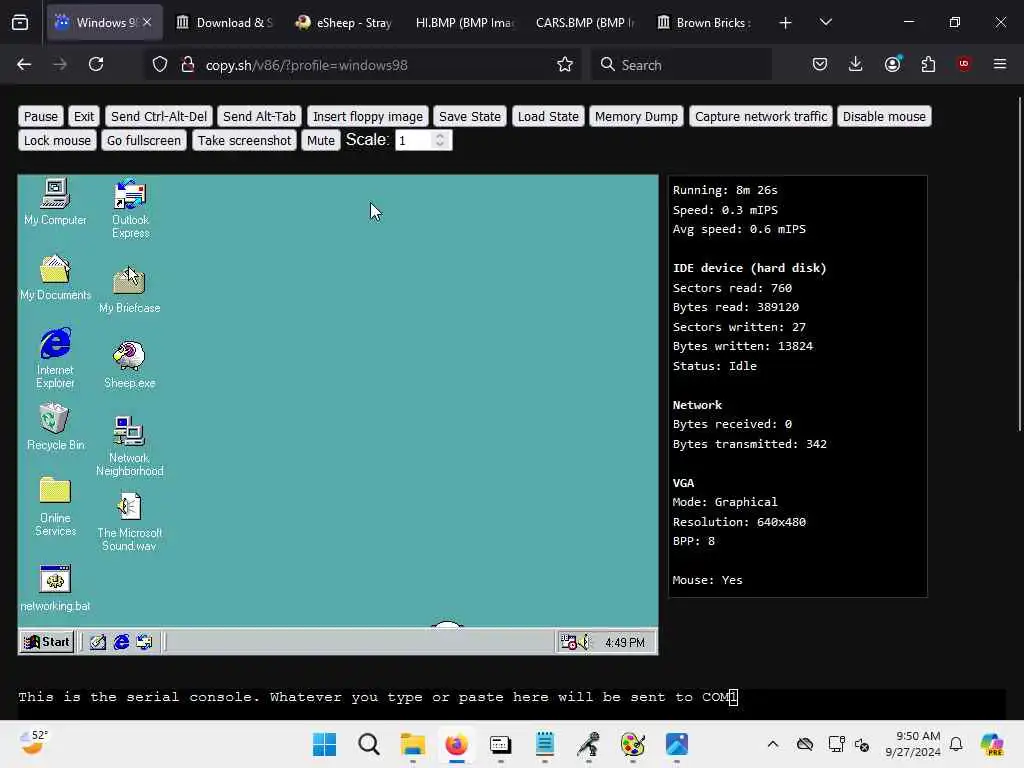Open Firefox downloads panel
The width and height of the screenshot is (1024, 768).
click(x=856, y=65)
